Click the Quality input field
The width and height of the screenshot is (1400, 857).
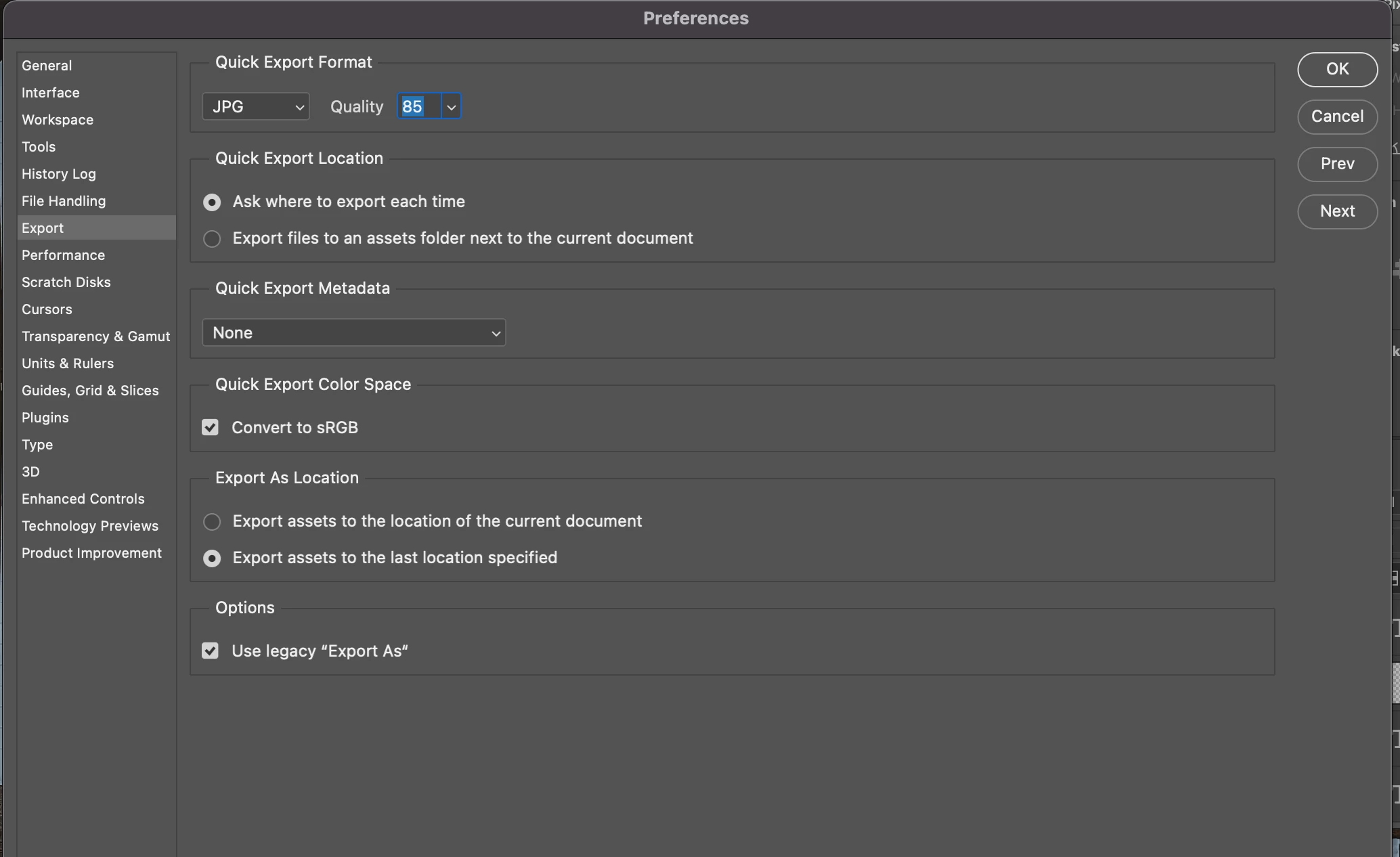click(419, 107)
